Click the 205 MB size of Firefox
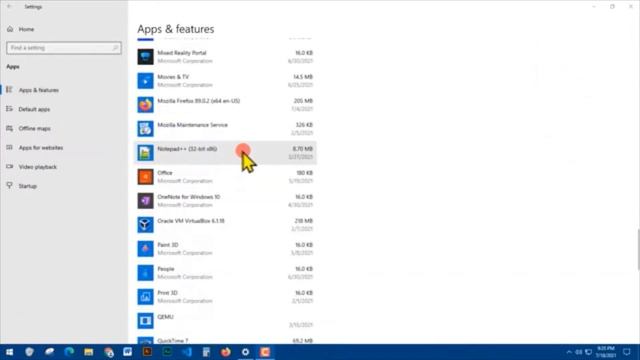 click(x=303, y=101)
